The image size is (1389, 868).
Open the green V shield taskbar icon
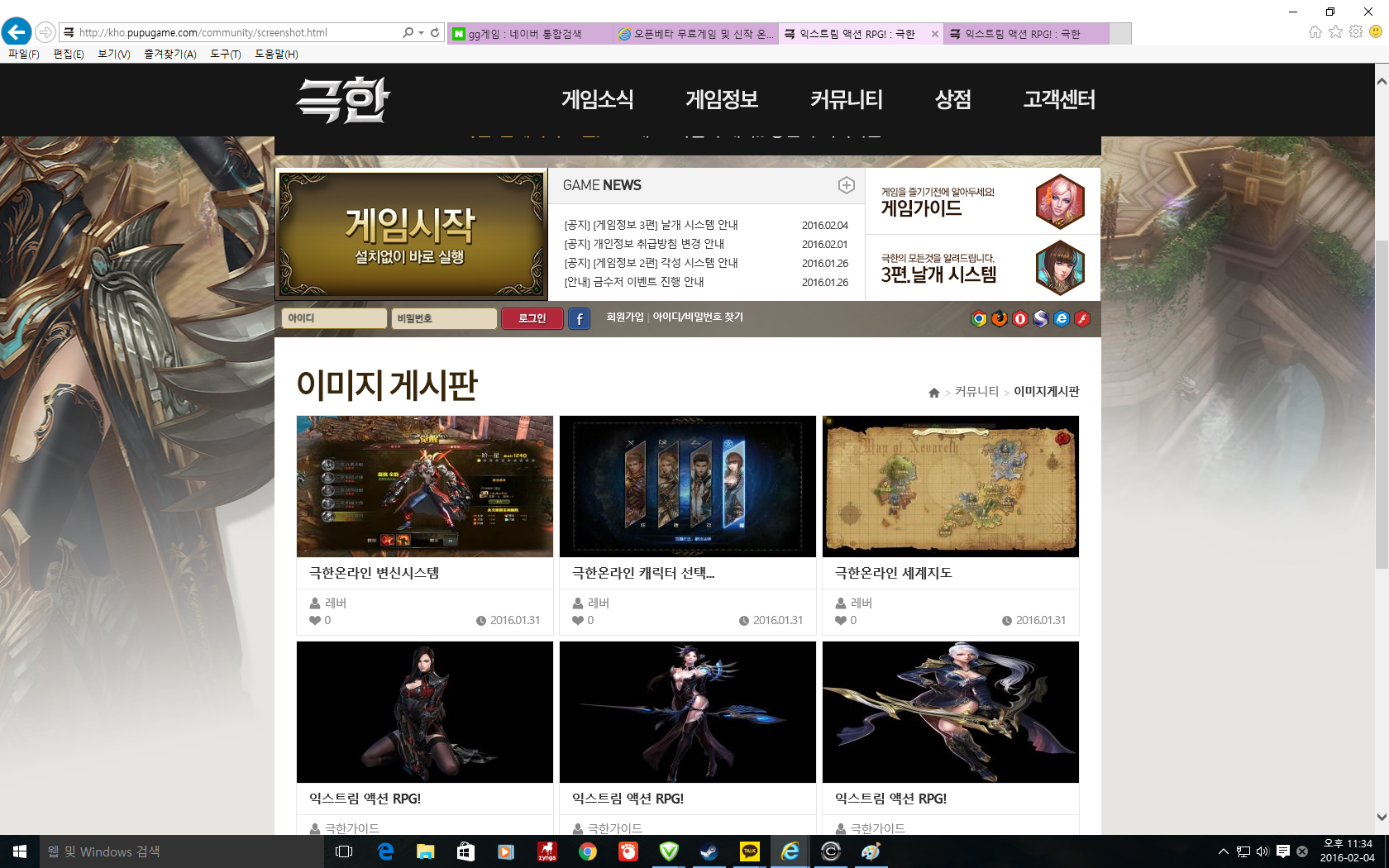point(669,851)
